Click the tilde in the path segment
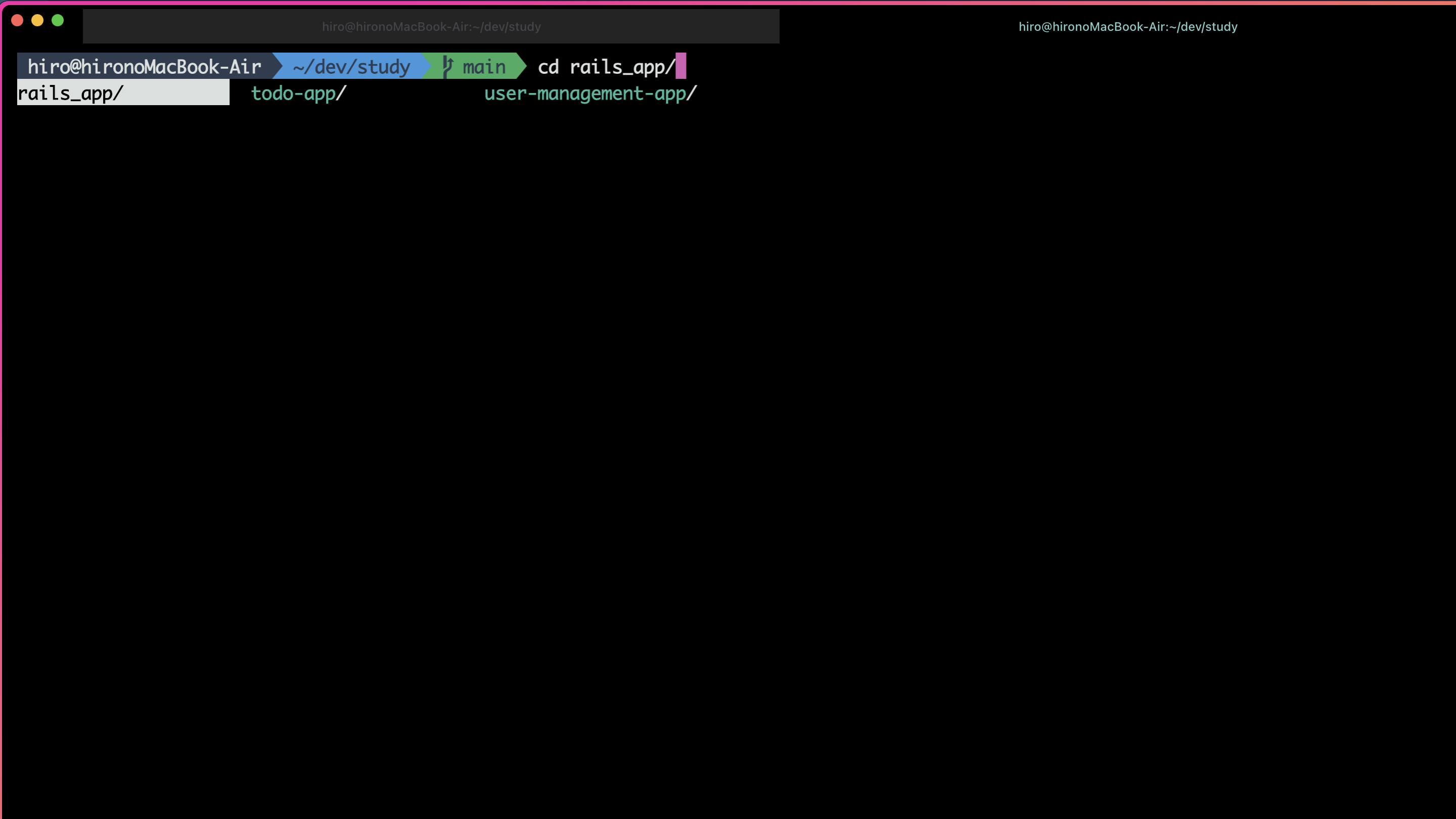 pyautogui.click(x=298, y=68)
